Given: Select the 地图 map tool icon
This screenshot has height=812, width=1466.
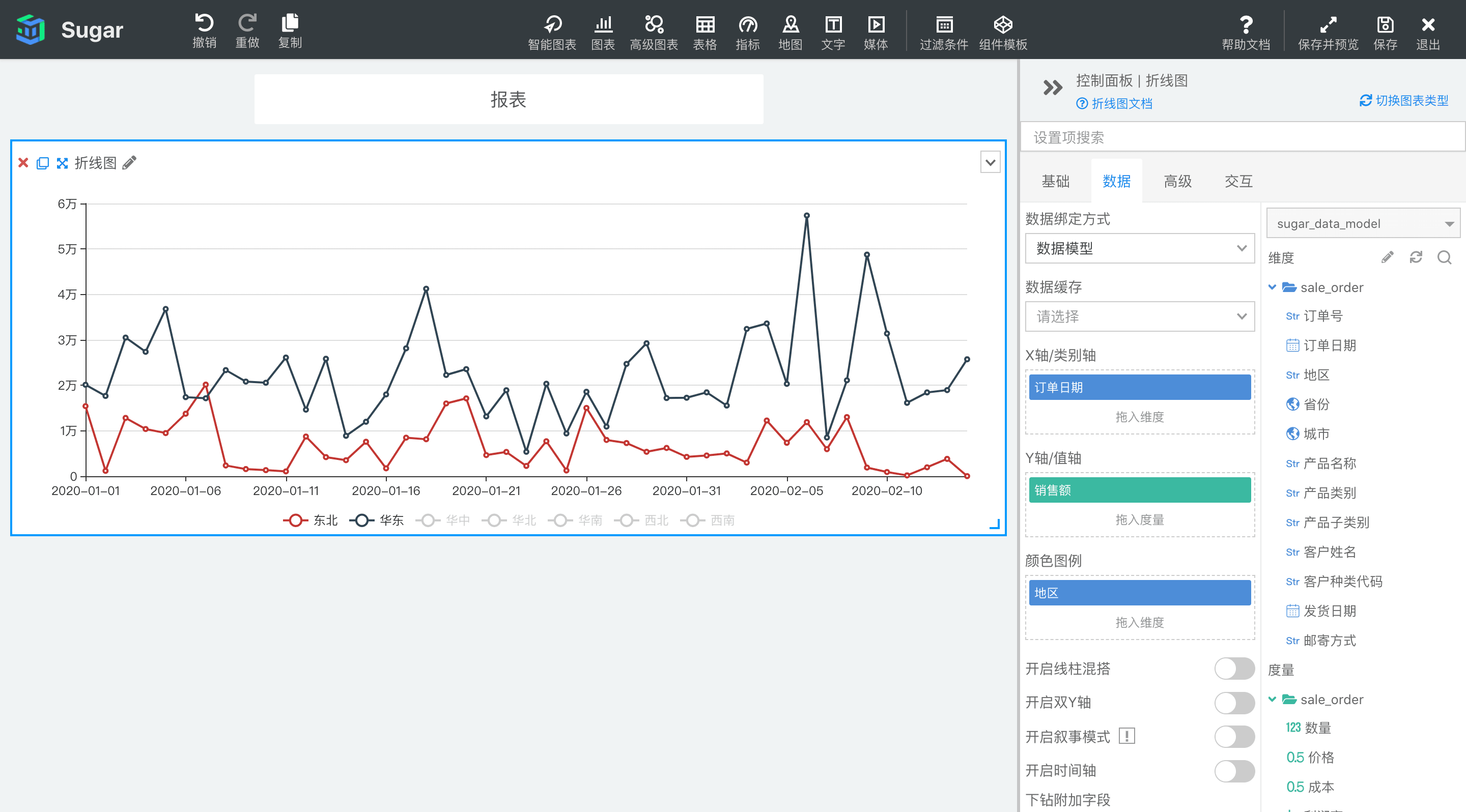Looking at the screenshot, I should 790,25.
